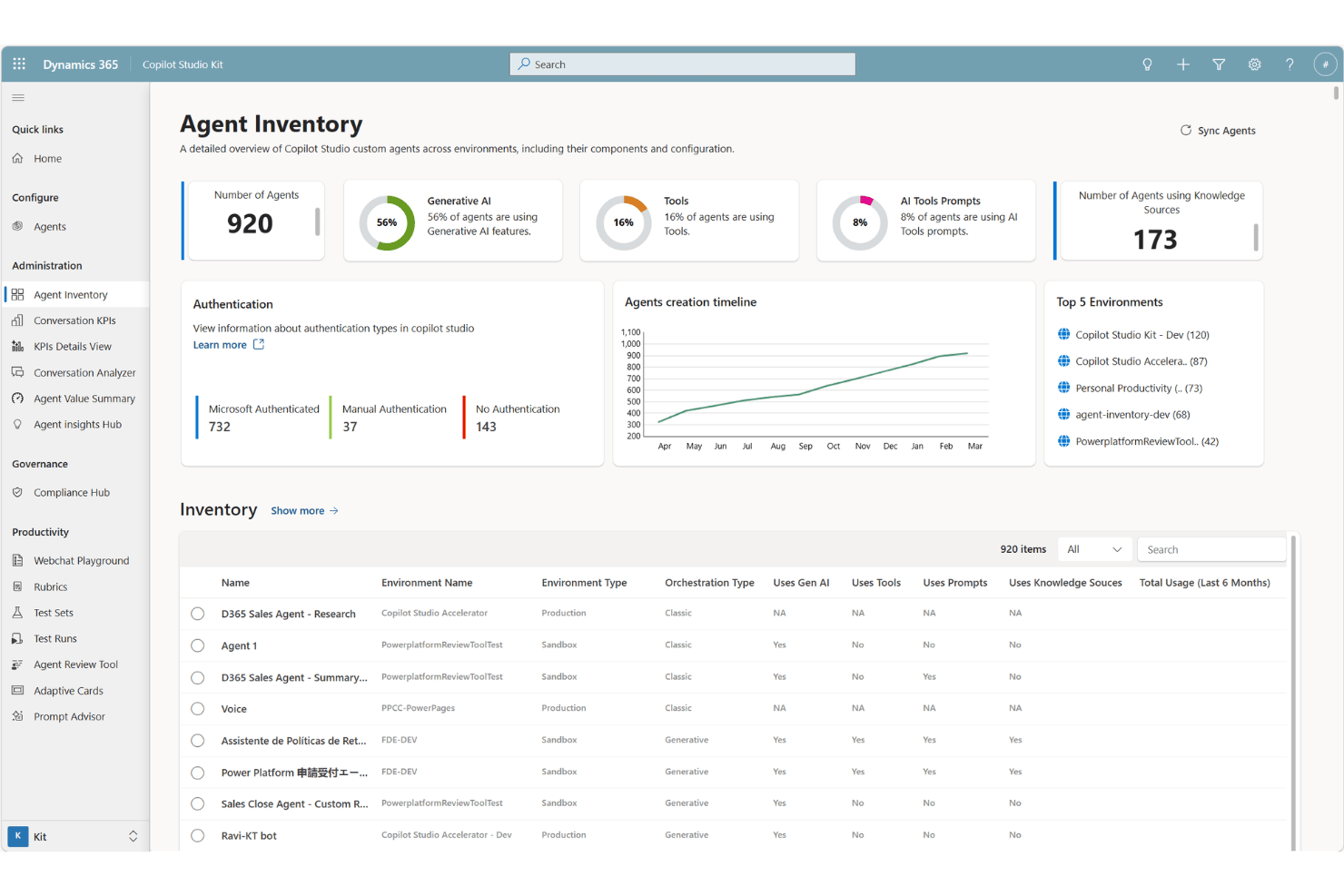The width and height of the screenshot is (1344, 896).
Task: Follow the Learn more link
Action: pyautogui.click(x=220, y=345)
